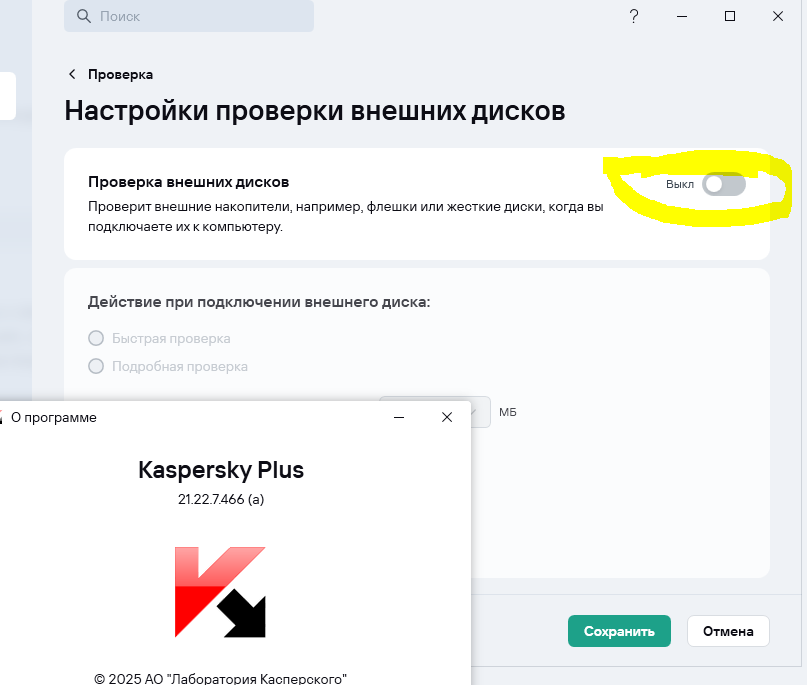
Task: Save settings with the Сохранить button
Action: click(619, 631)
